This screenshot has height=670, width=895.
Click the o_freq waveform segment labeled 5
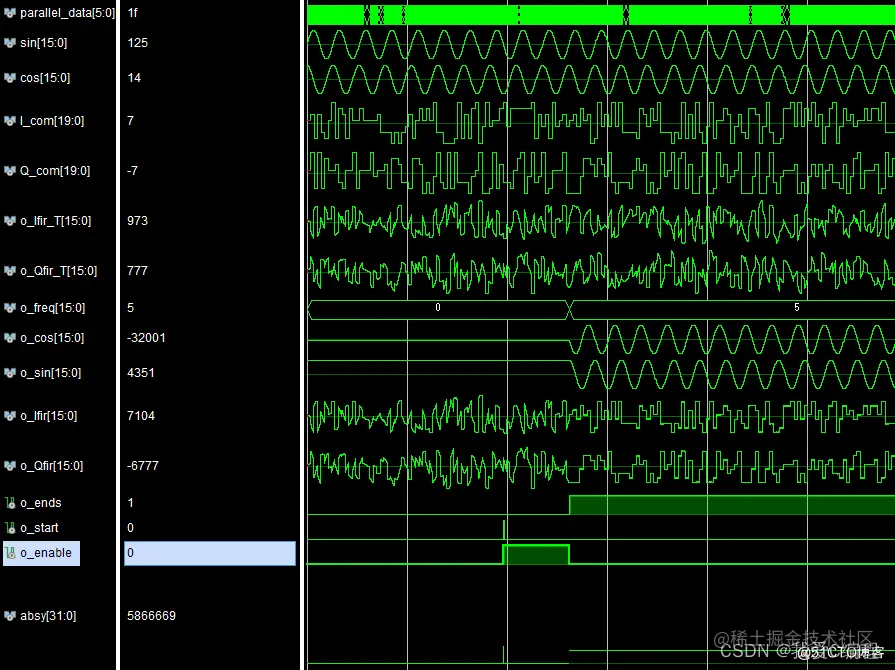(x=732, y=308)
